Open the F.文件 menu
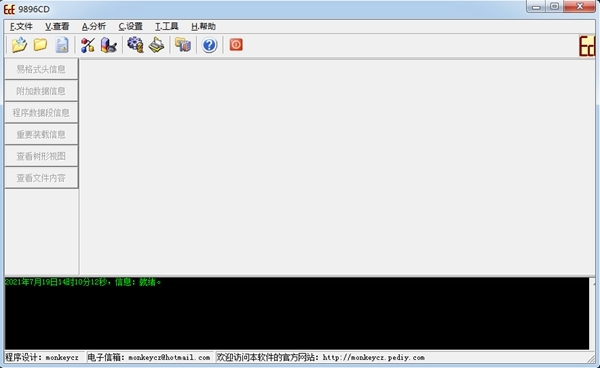Image resolution: width=600 pixels, height=368 pixels. [21, 26]
